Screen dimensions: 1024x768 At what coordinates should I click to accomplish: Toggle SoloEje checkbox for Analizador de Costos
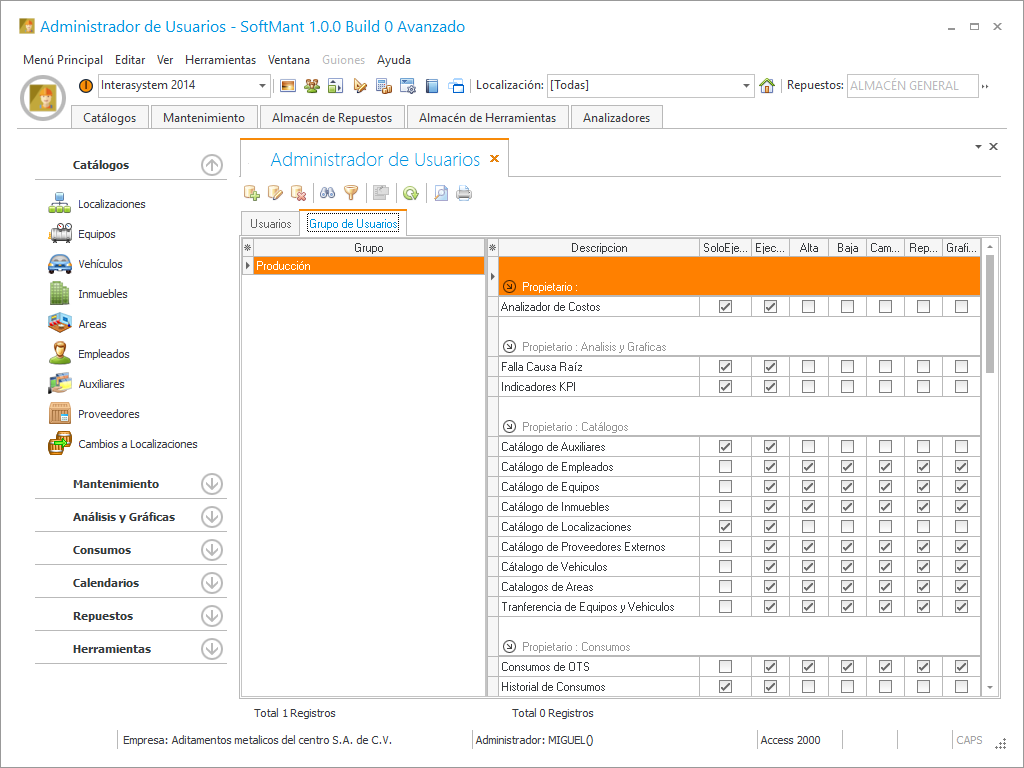click(x=725, y=307)
